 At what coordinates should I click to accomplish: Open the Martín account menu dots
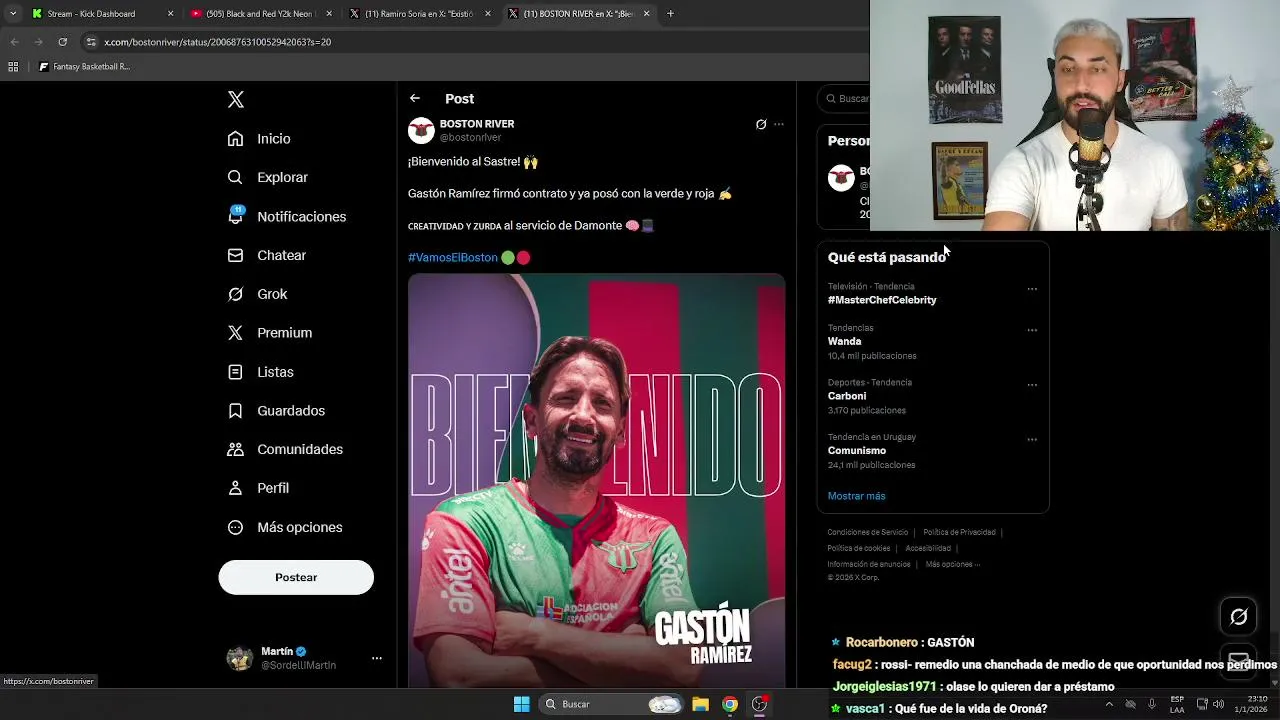click(x=377, y=658)
